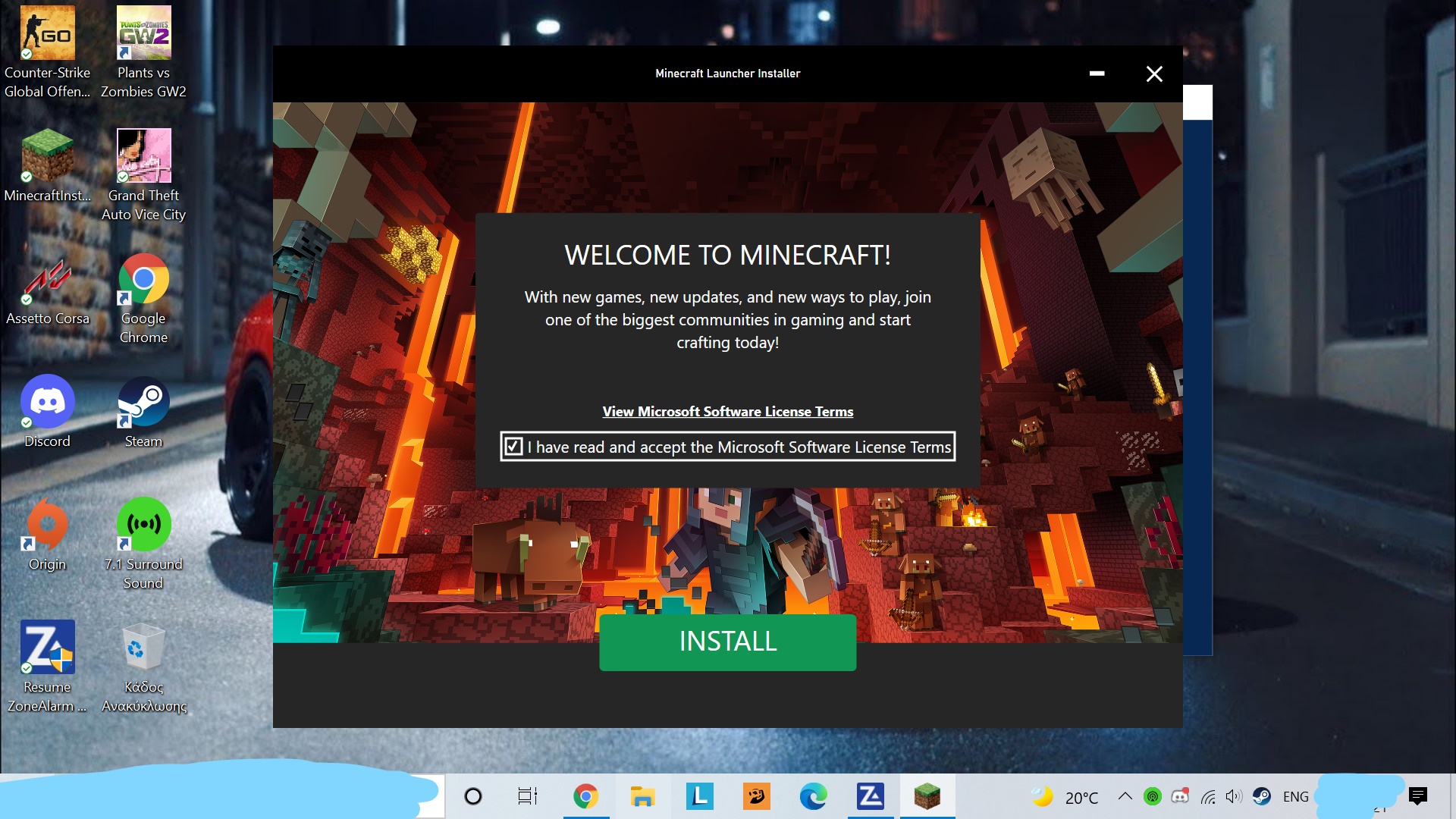Select the Origin desktop shortcut
Screen dimensions: 1456x819
click(47, 526)
